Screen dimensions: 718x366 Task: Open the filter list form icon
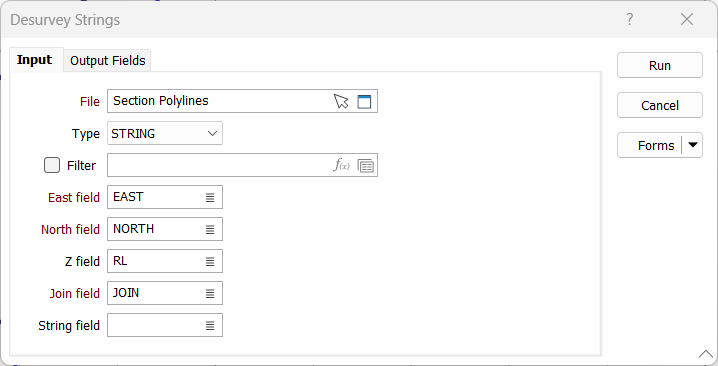(x=365, y=165)
